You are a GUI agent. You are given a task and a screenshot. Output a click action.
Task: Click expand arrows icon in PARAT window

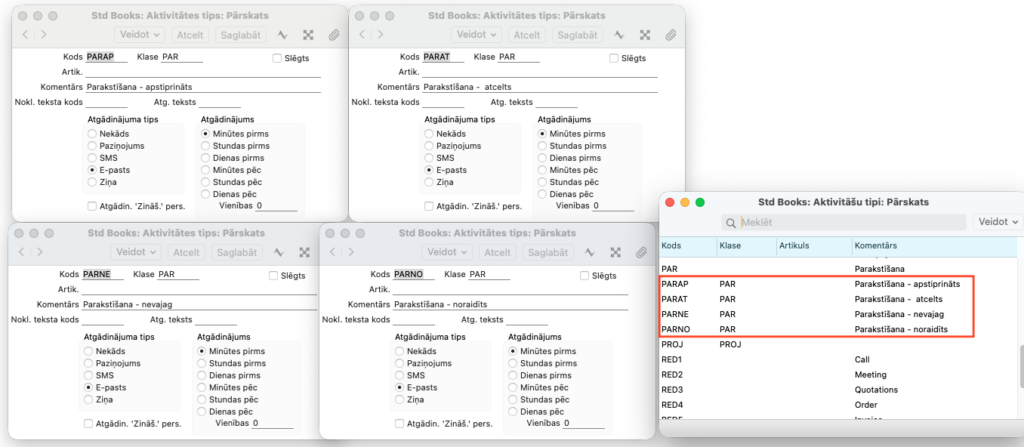[644, 34]
